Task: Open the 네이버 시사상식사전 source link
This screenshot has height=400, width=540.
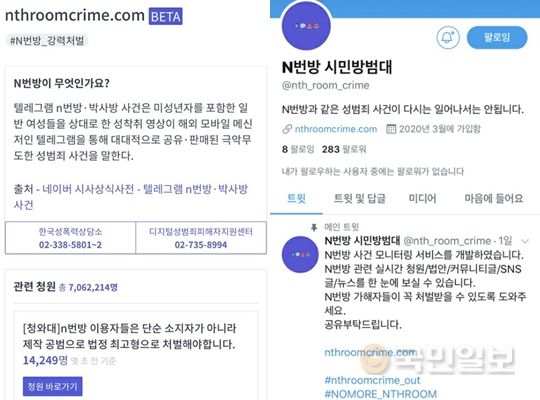Action: click(88, 189)
